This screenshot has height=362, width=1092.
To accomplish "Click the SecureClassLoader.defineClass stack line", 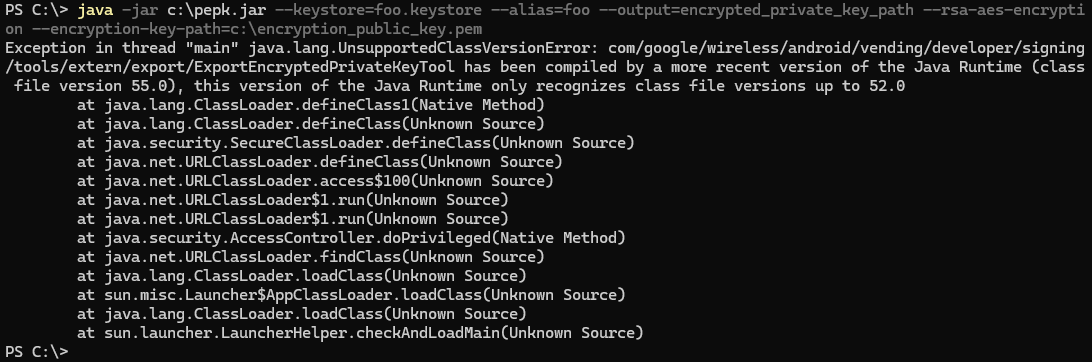I will 356,143.
